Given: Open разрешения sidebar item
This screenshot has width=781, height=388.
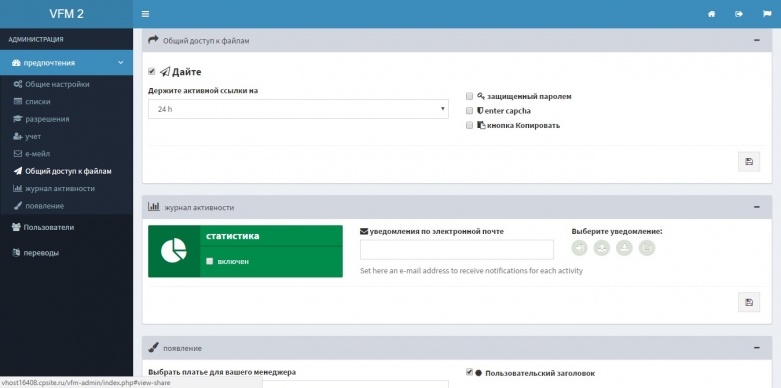Looking at the screenshot, I should [47, 119].
